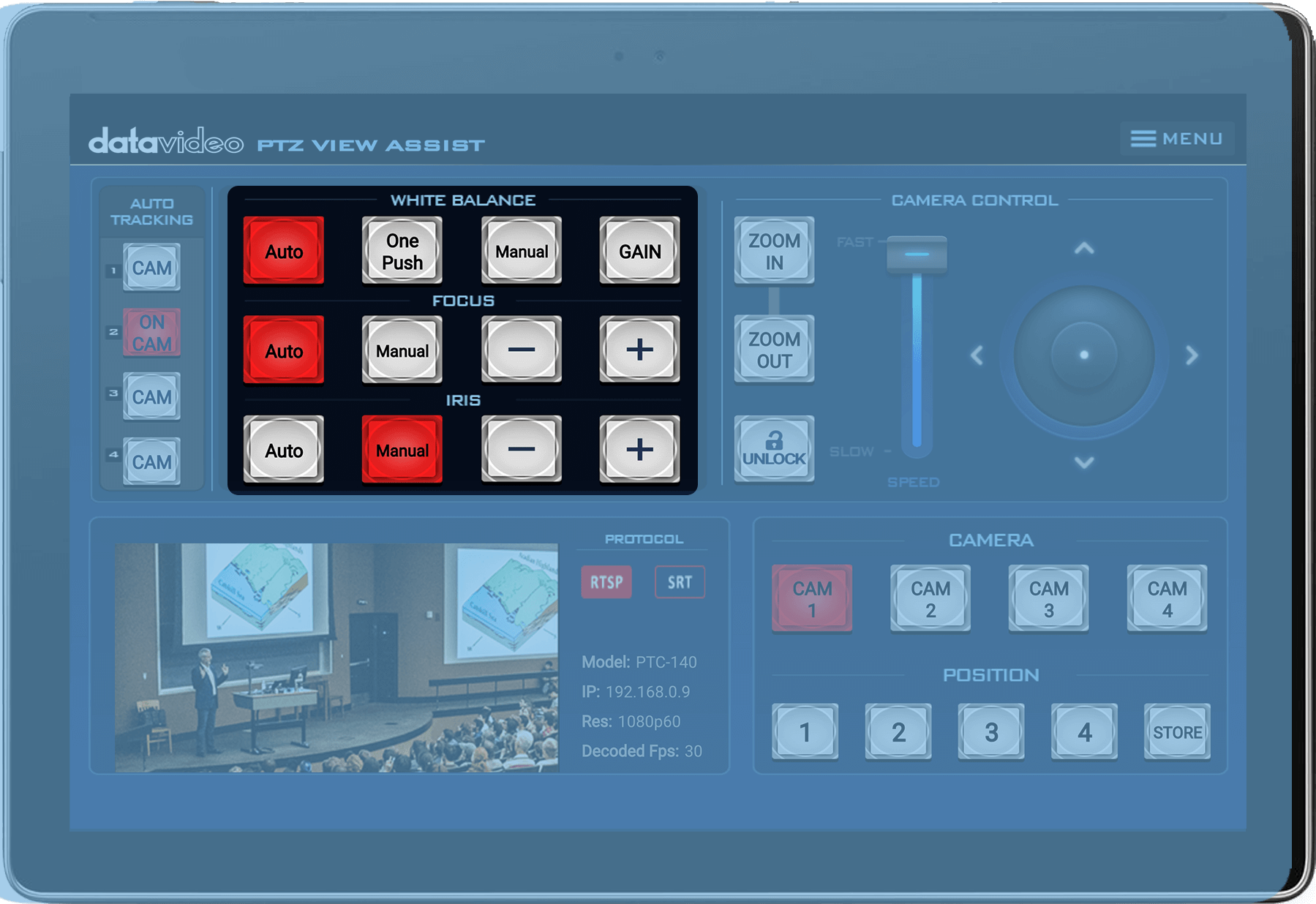Recall preset position 1
The width and height of the screenshot is (1316, 904).
point(805,731)
